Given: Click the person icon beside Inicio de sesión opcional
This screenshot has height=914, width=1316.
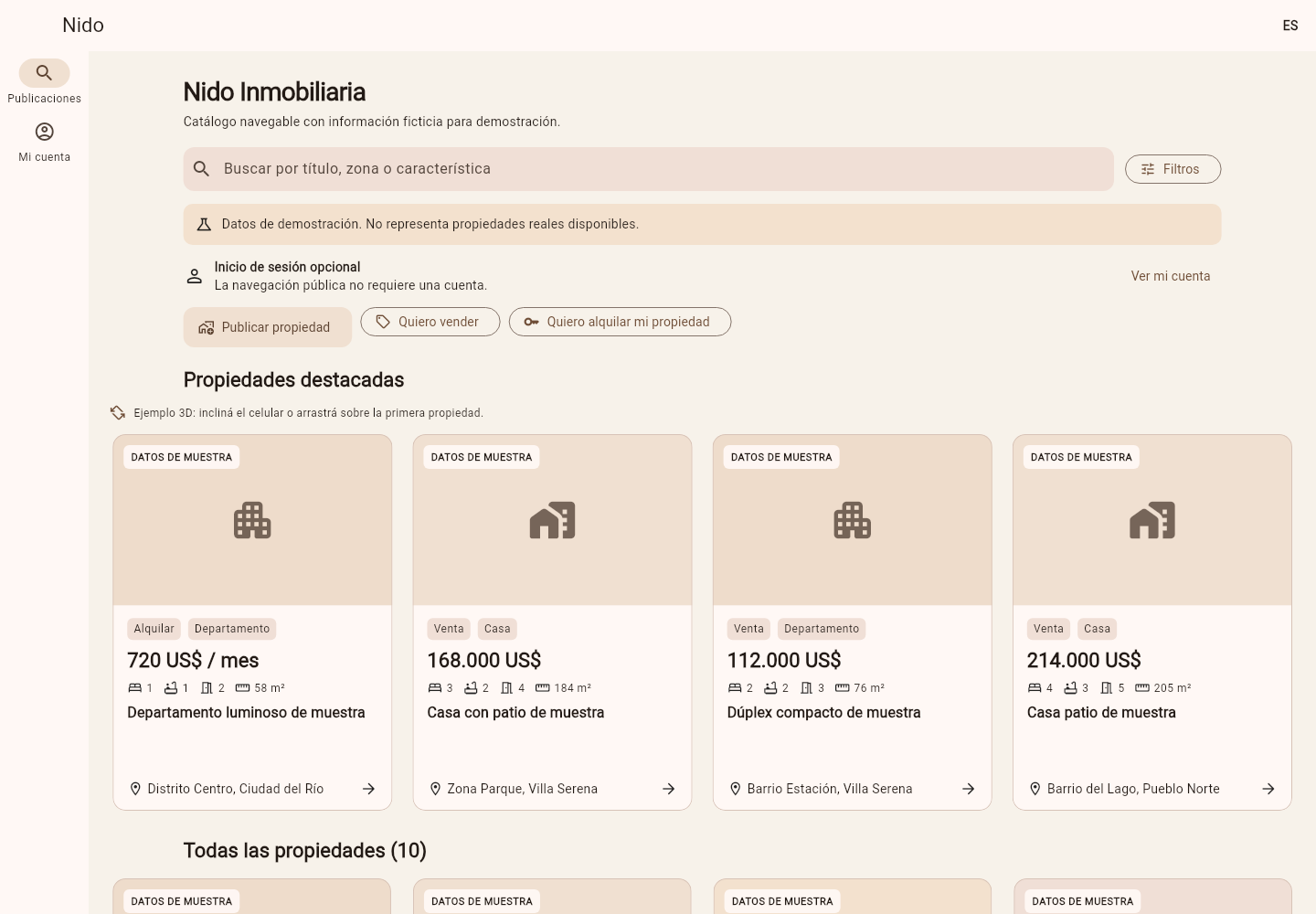Looking at the screenshot, I should click(x=195, y=276).
